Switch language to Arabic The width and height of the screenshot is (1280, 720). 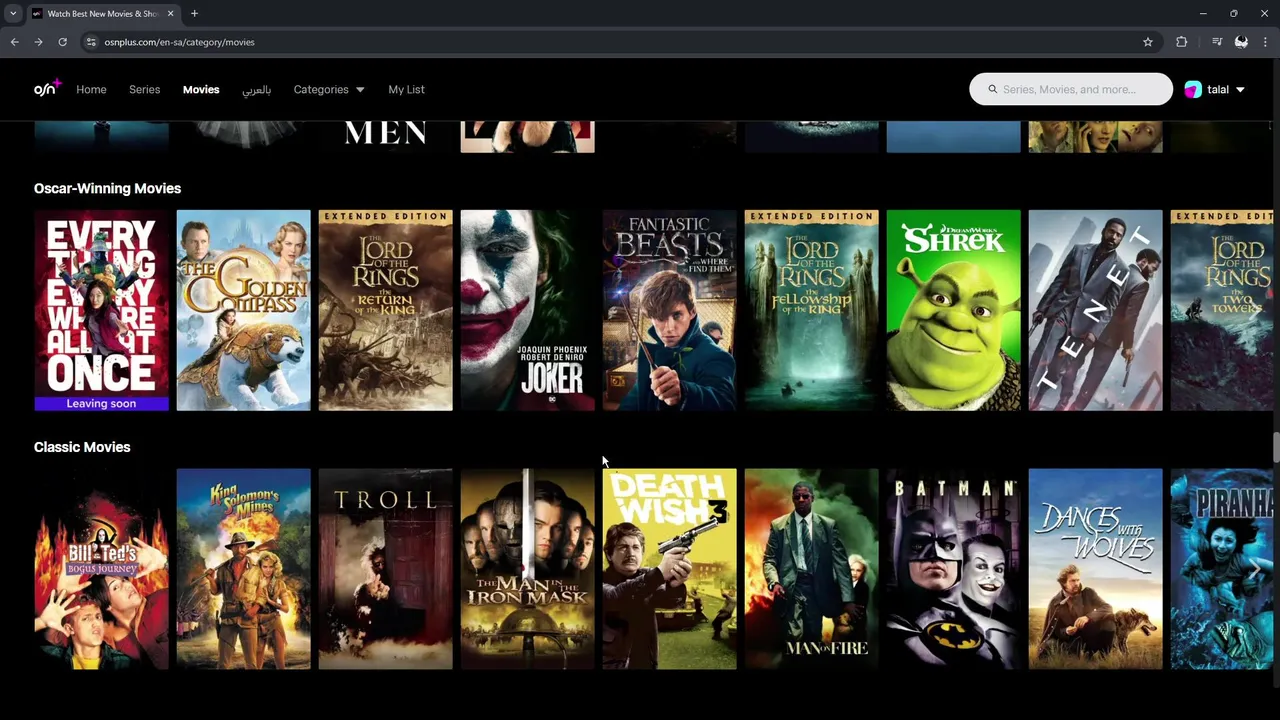(x=256, y=89)
